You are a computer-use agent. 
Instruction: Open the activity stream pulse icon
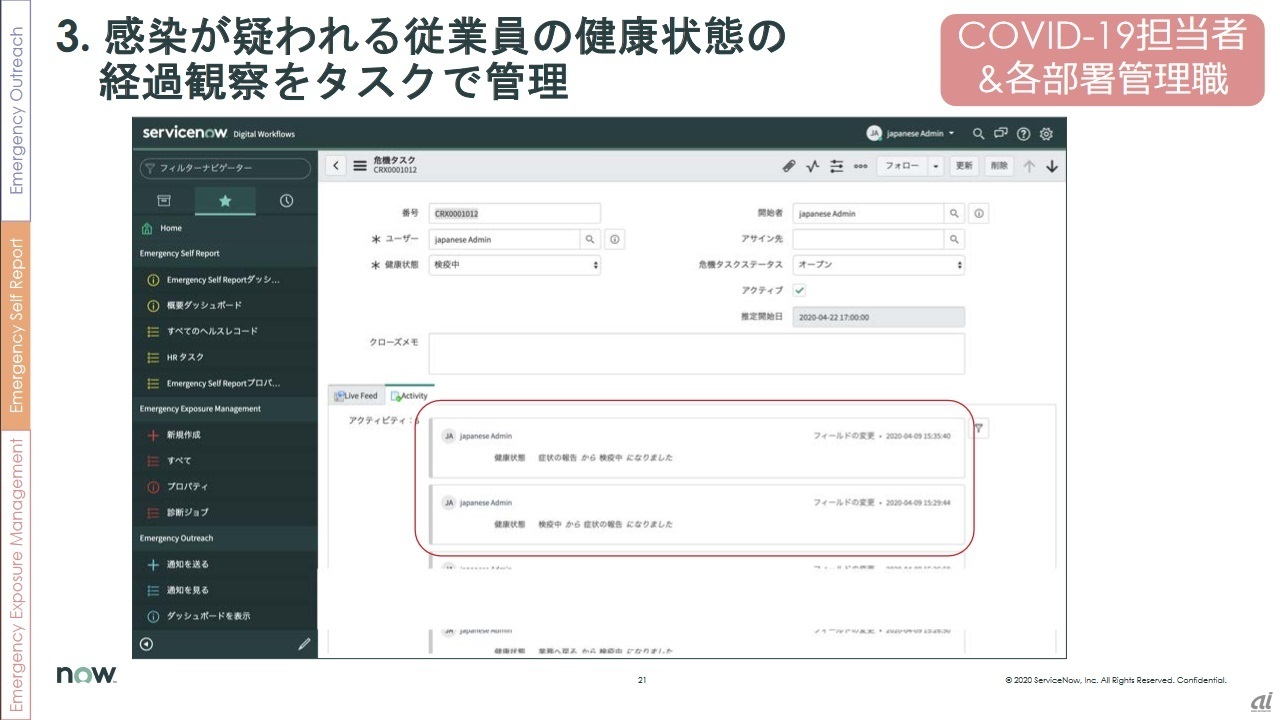pyautogui.click(x=813, y=166)
